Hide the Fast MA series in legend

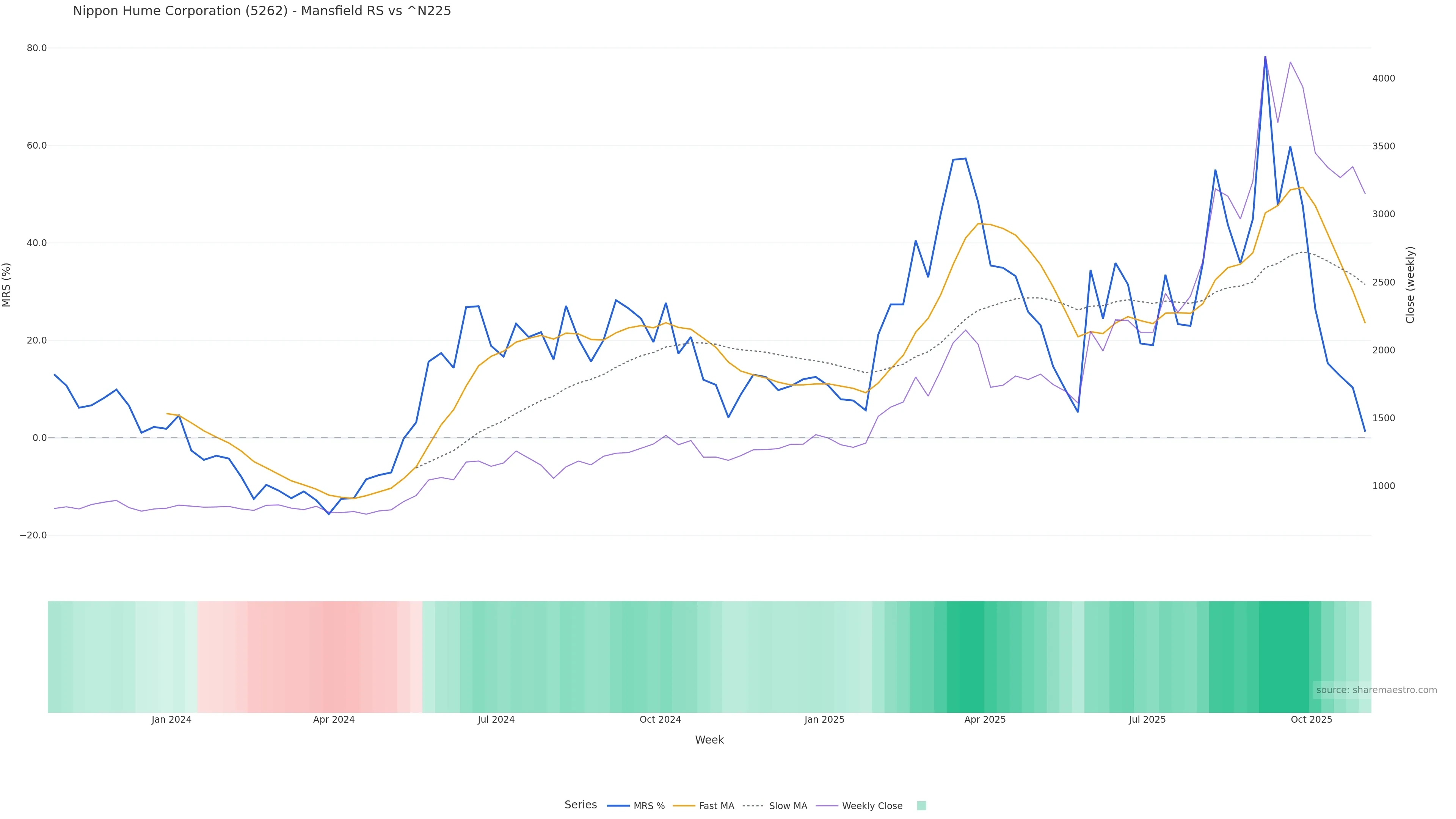[x=716, y=806]
